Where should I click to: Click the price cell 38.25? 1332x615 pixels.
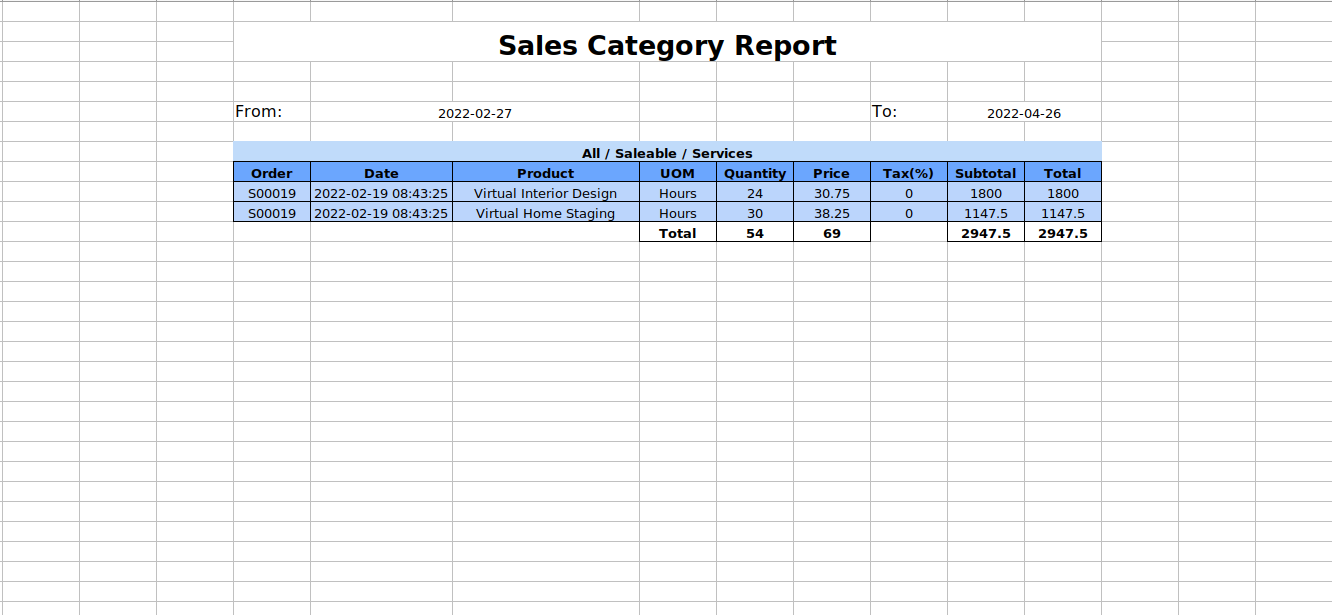click(831, 213)
